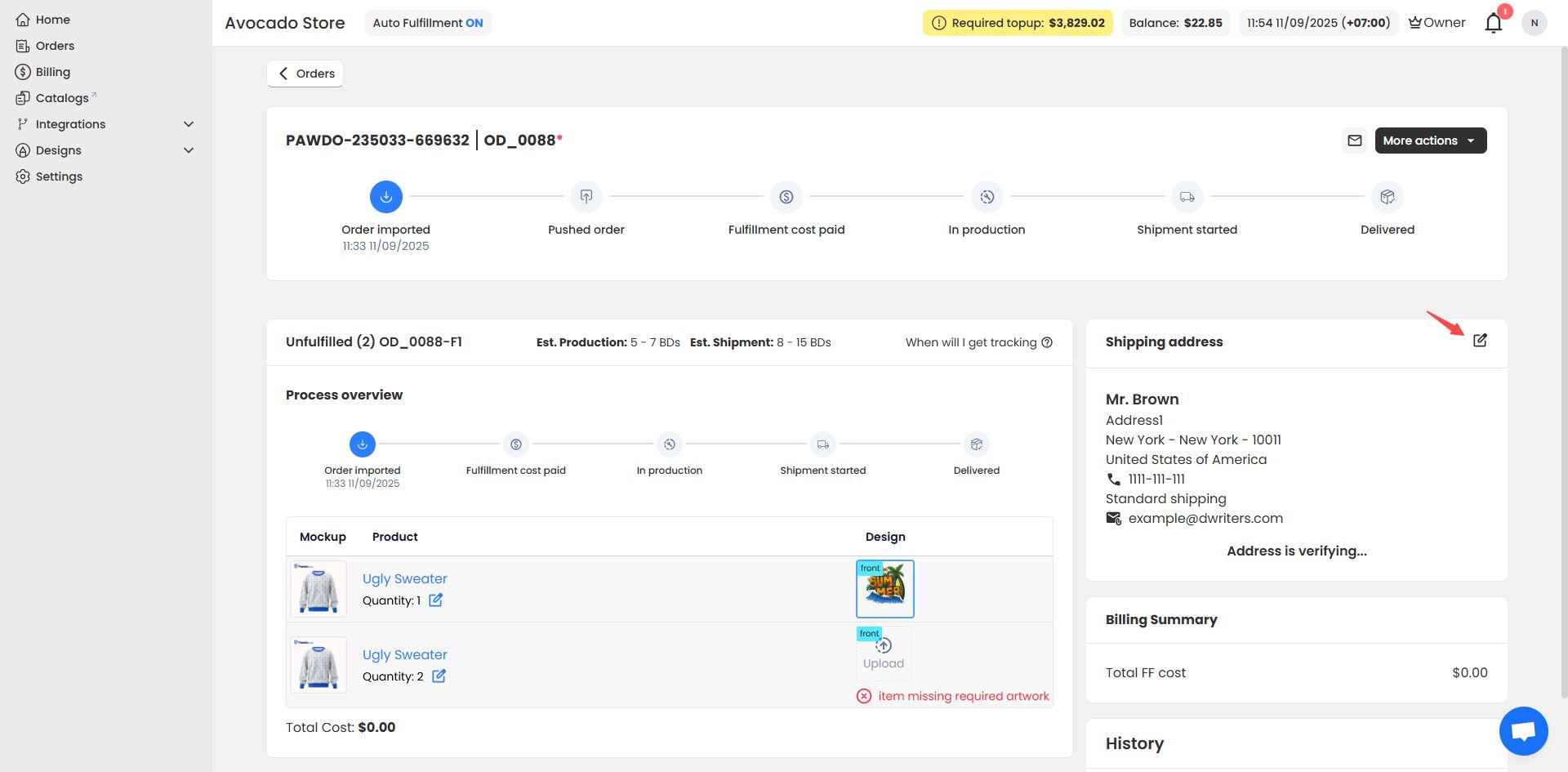Edit quantity of second Ugly Sweater
Image resolution: width=1568 pixels, height=772 pixels.
pyautogui.click(x=439, y=676)
